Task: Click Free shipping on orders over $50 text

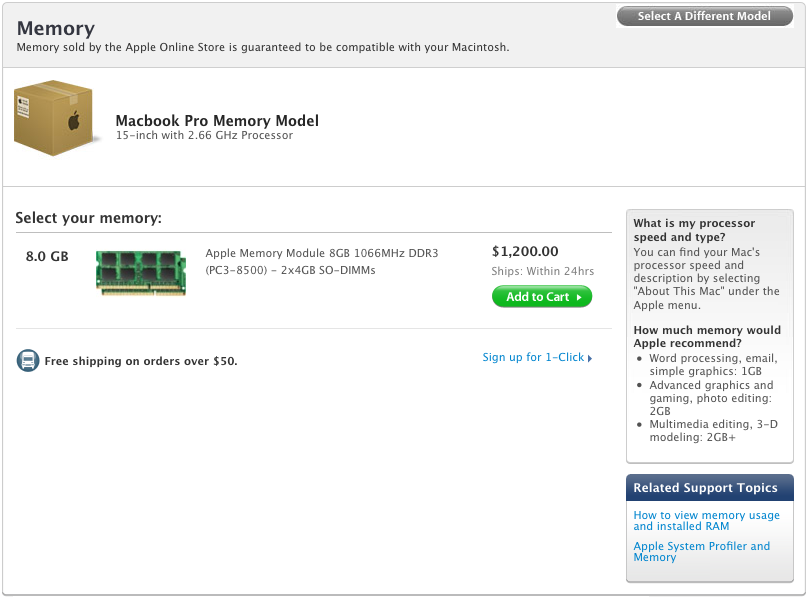Action: click(141, 361)
